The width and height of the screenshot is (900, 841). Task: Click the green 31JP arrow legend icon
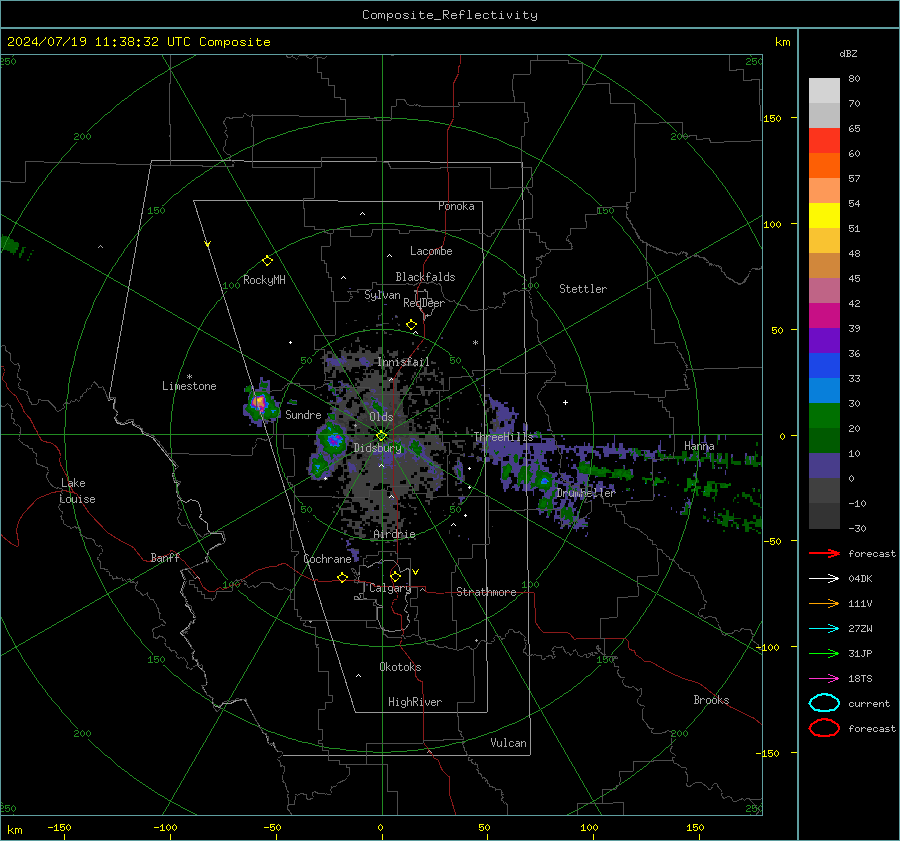click(824, 653)
